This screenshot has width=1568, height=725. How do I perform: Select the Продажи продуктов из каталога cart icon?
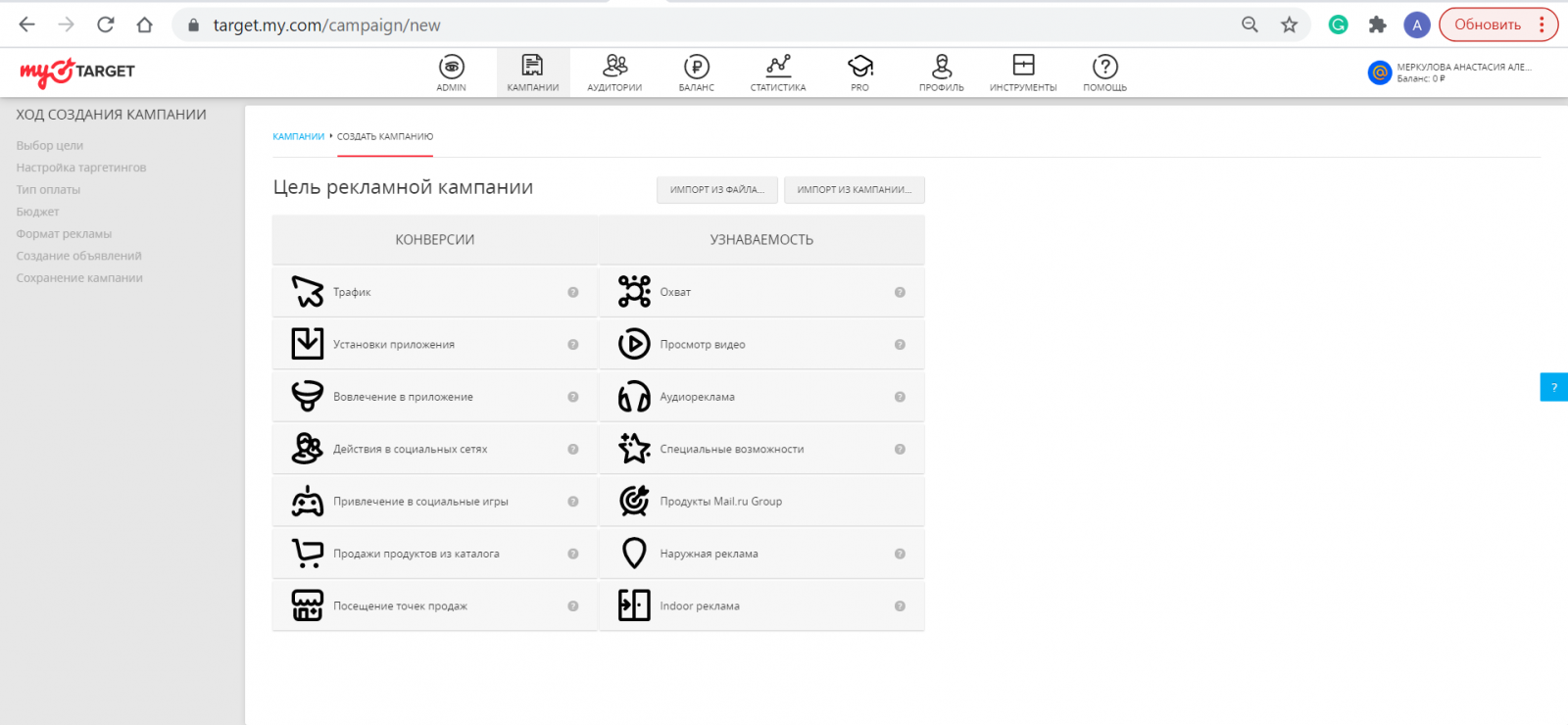tap(308, 554)
